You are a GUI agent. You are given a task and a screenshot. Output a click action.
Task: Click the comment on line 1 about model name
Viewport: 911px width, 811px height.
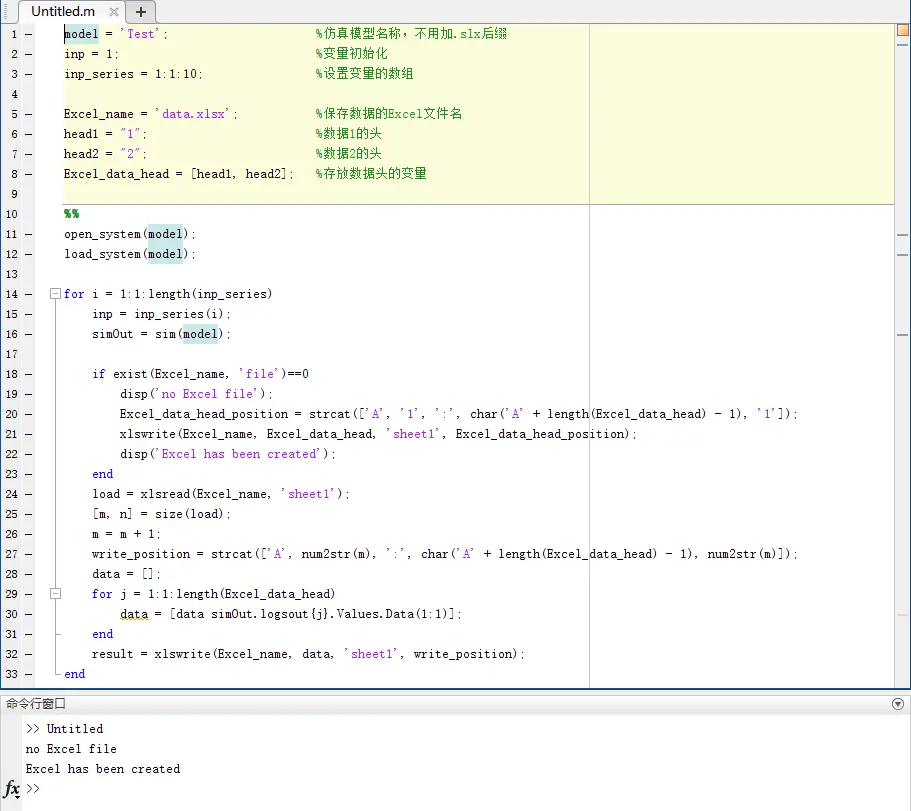tap(411, 34)
